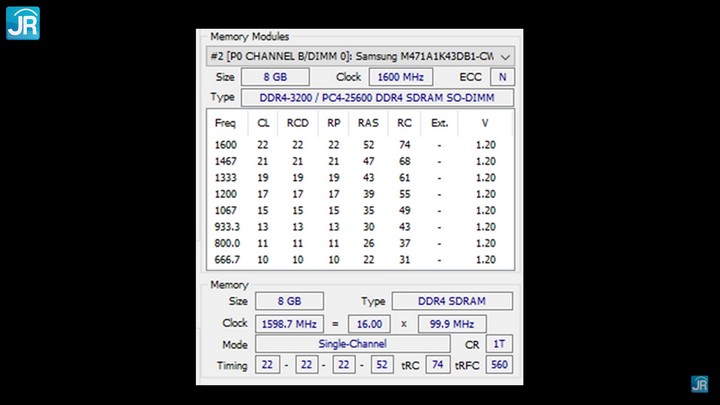Click the CR command rate 1T box

point(502,345)
